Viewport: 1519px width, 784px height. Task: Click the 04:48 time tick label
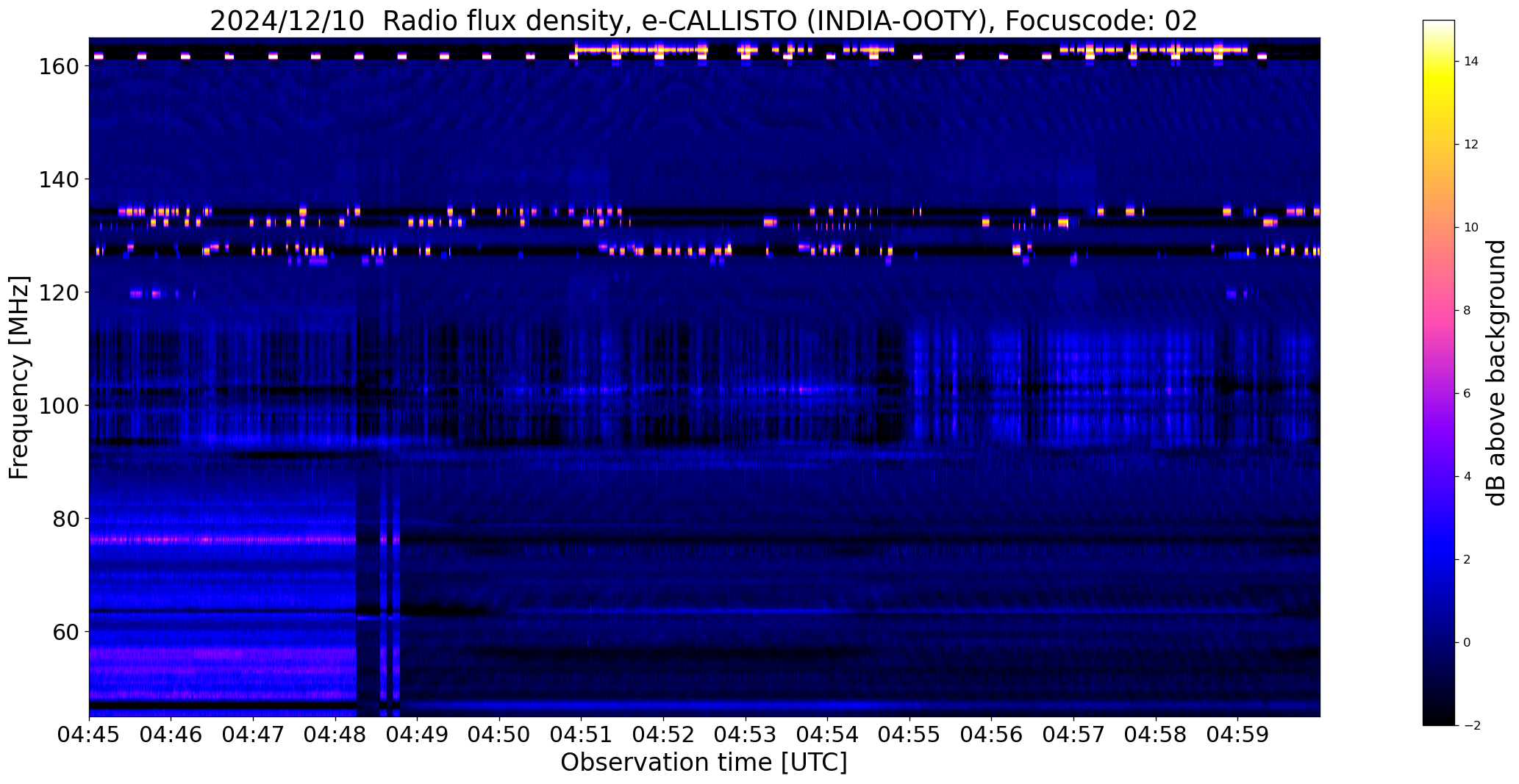click(335, 735)
